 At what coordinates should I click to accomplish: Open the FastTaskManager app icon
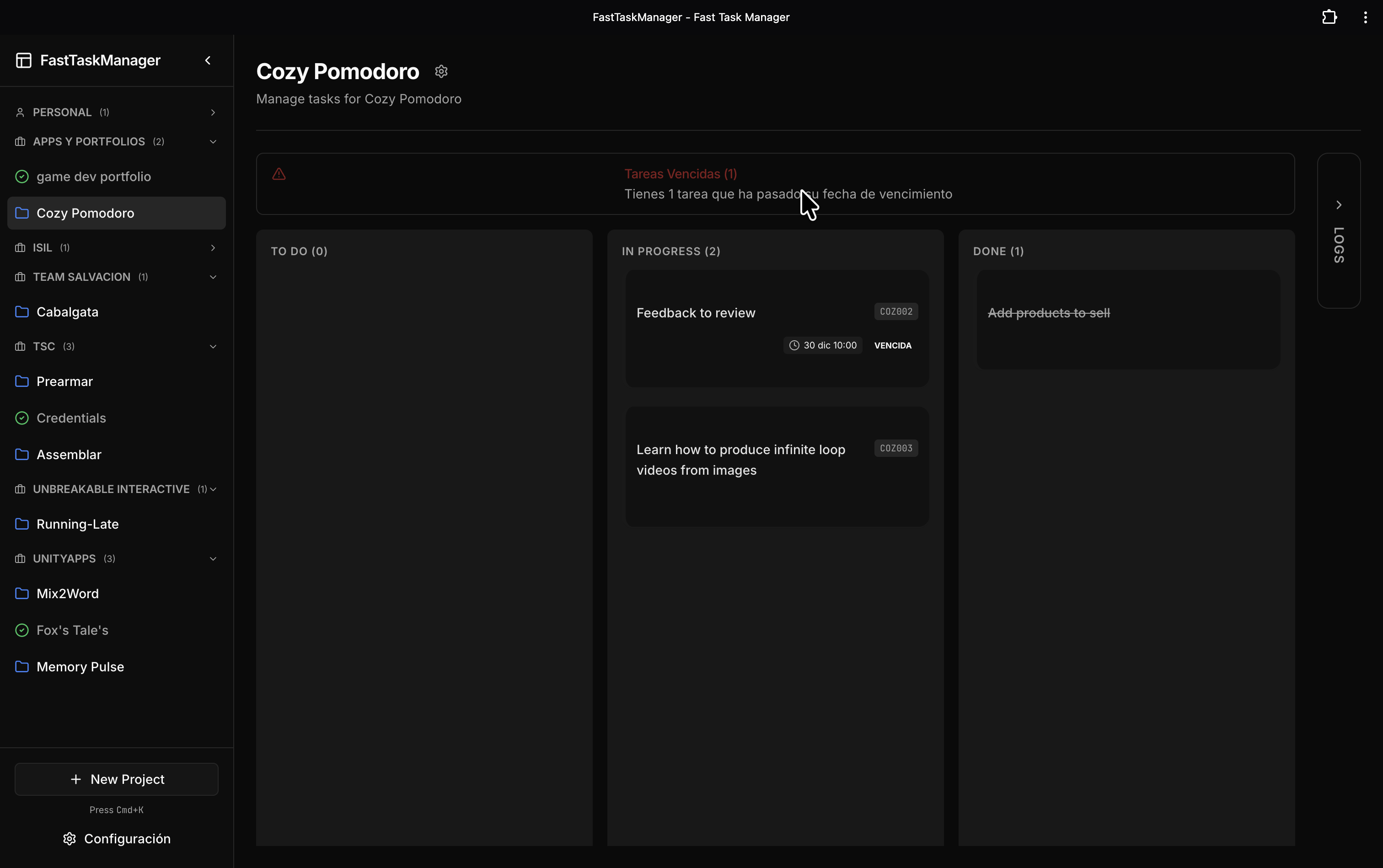tap(23, 60)
